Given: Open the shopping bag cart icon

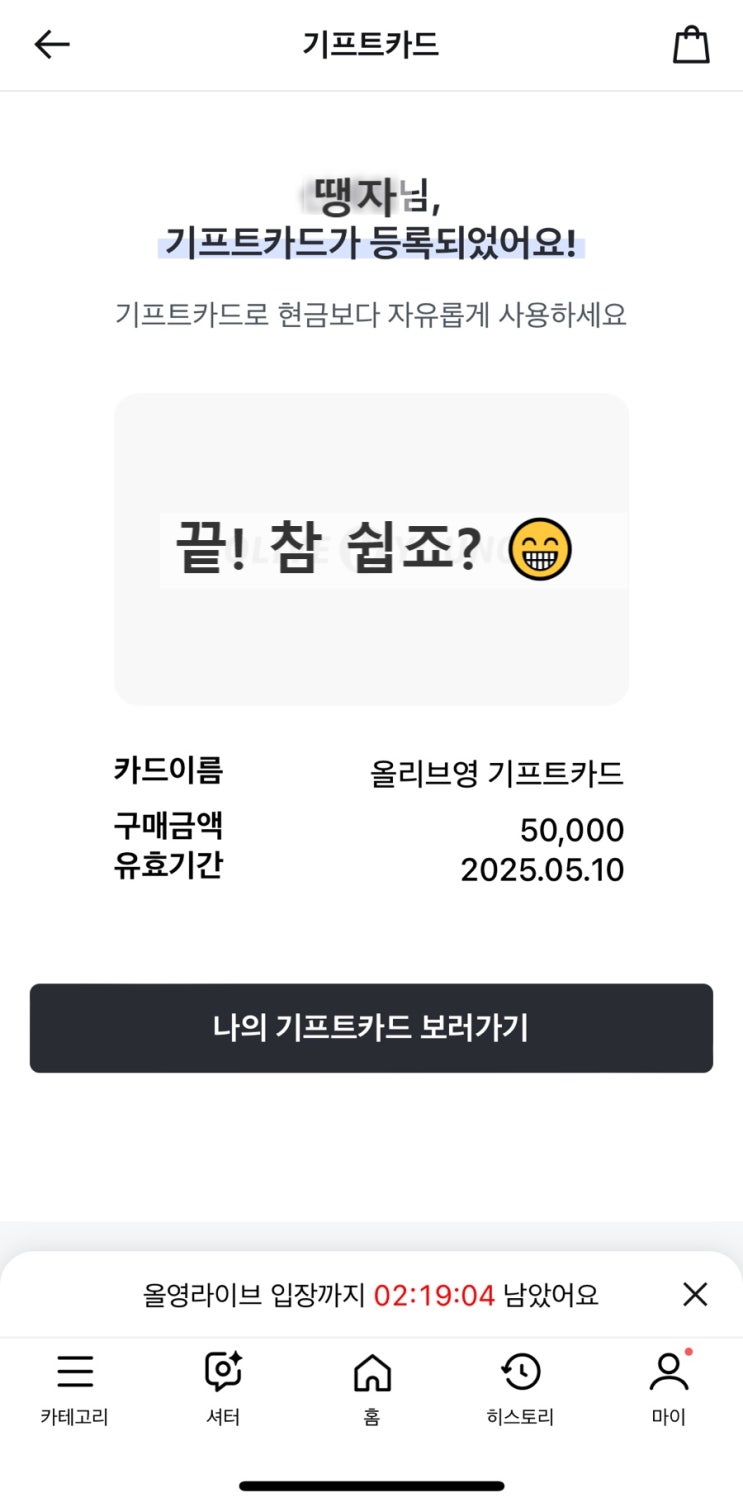Looking at the screenshot, I should pos(691,45).
